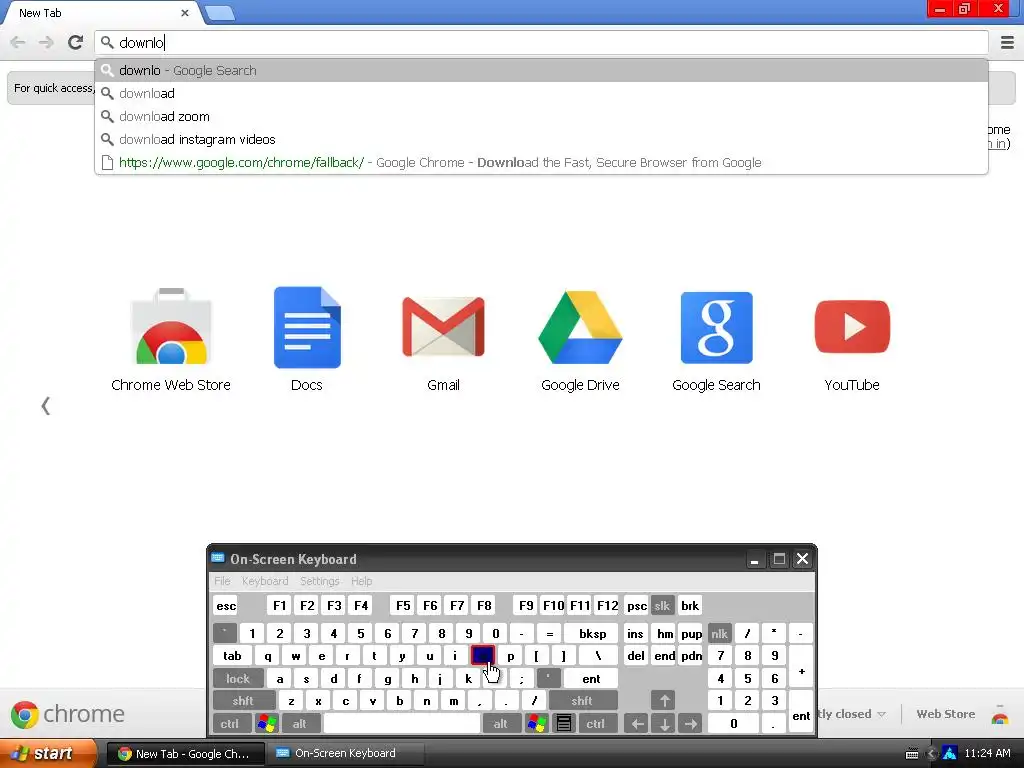Toggle the left alt key
The image size is (1024, 768).
[x=300, y=724]
